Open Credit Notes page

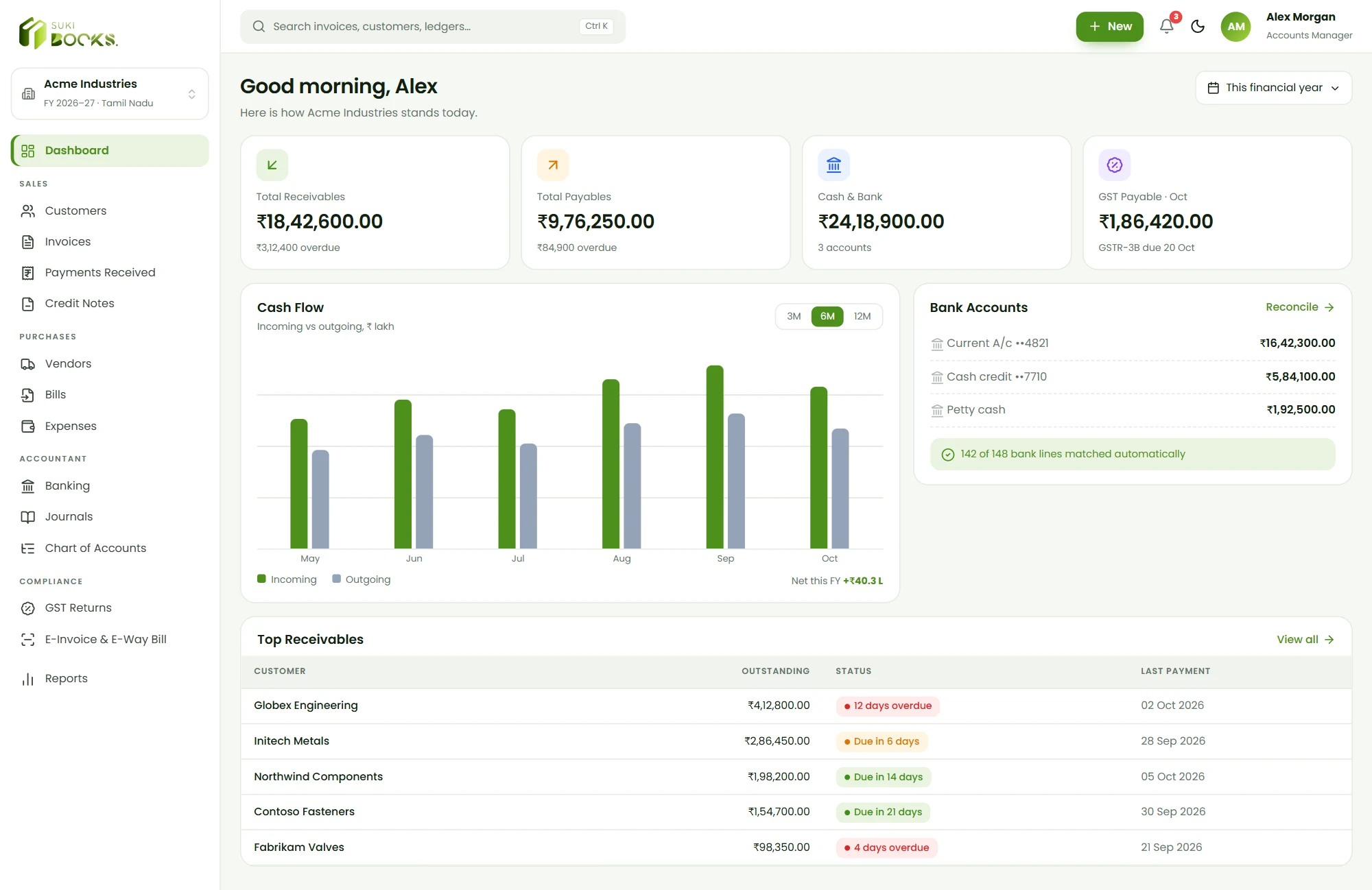point(110,304)
